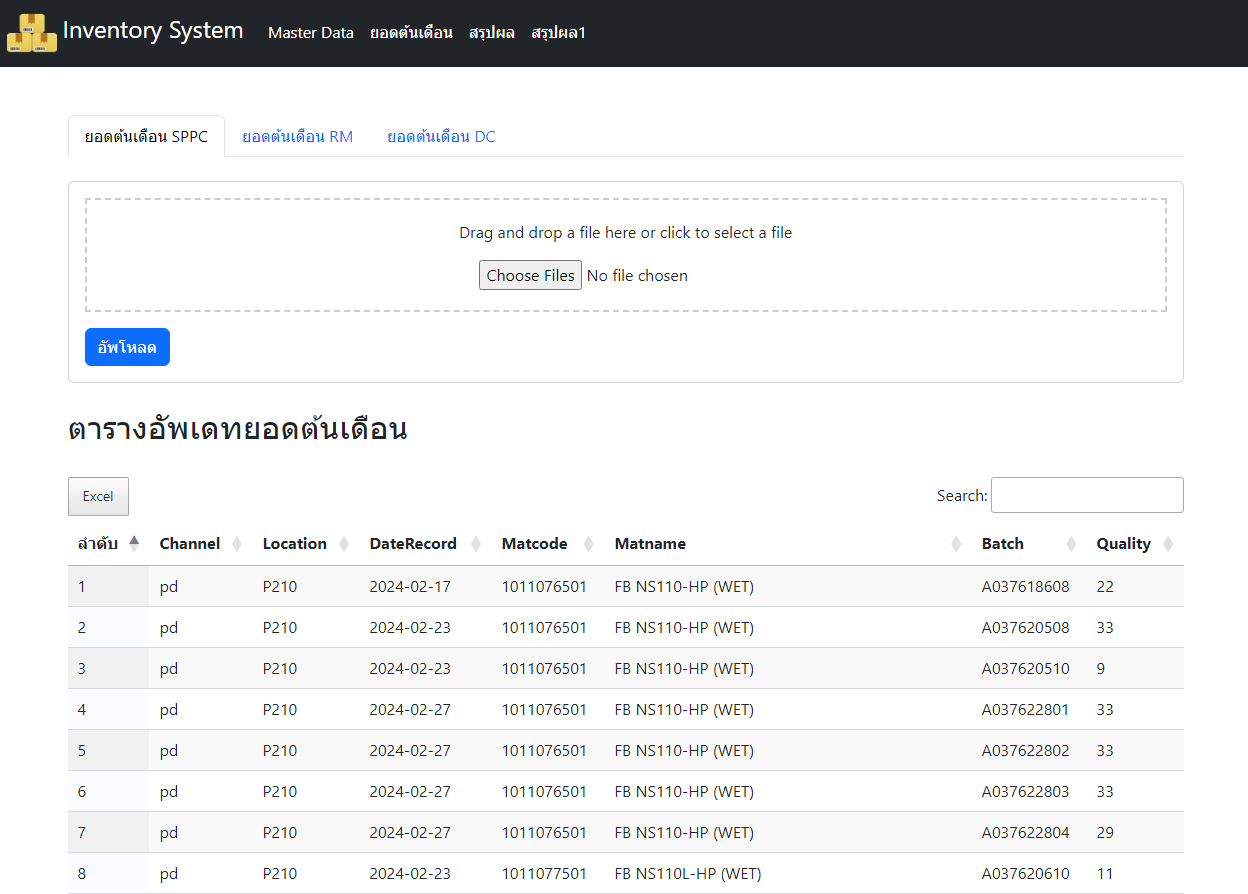Click quality value 22
This screenshot has width=1248, height=894.
(x=1105, y=587)
